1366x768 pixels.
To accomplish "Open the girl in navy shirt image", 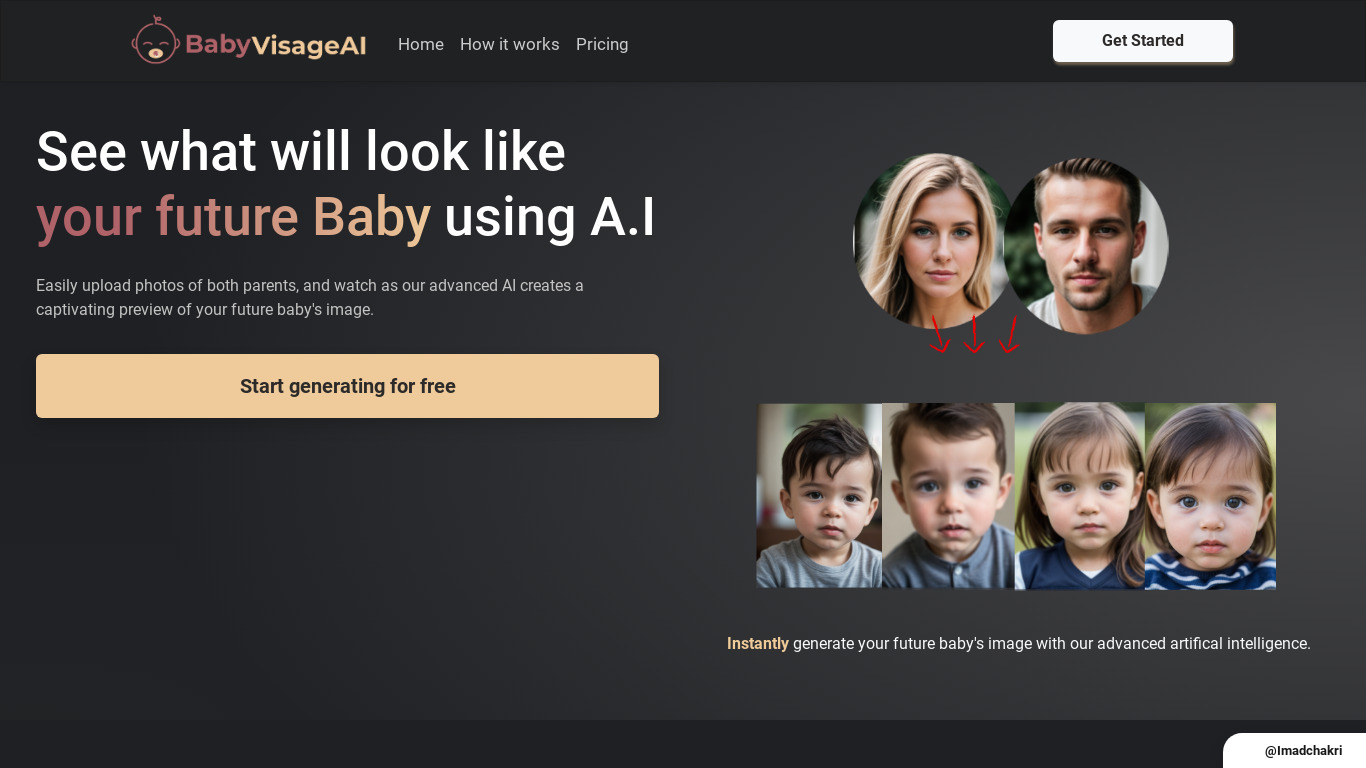I will pyautogui.click(x=1080, y=496).
